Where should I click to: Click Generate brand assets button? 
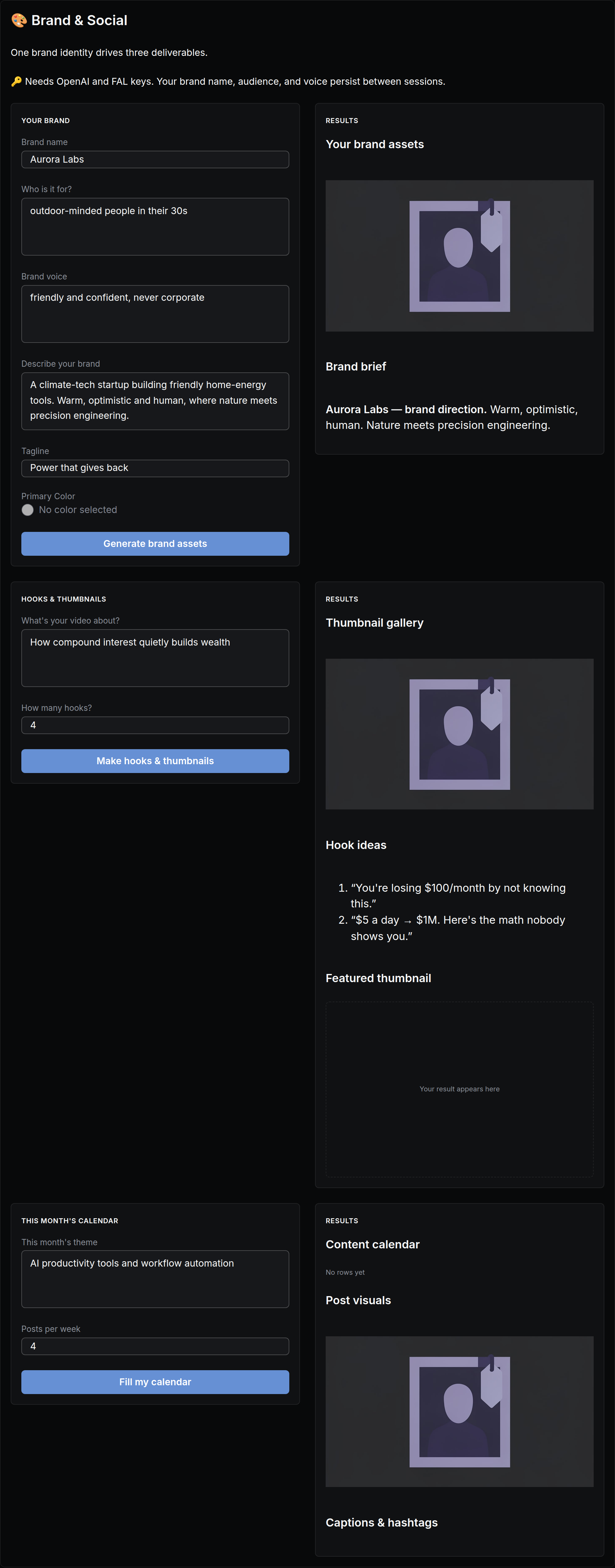click(155, 543)
